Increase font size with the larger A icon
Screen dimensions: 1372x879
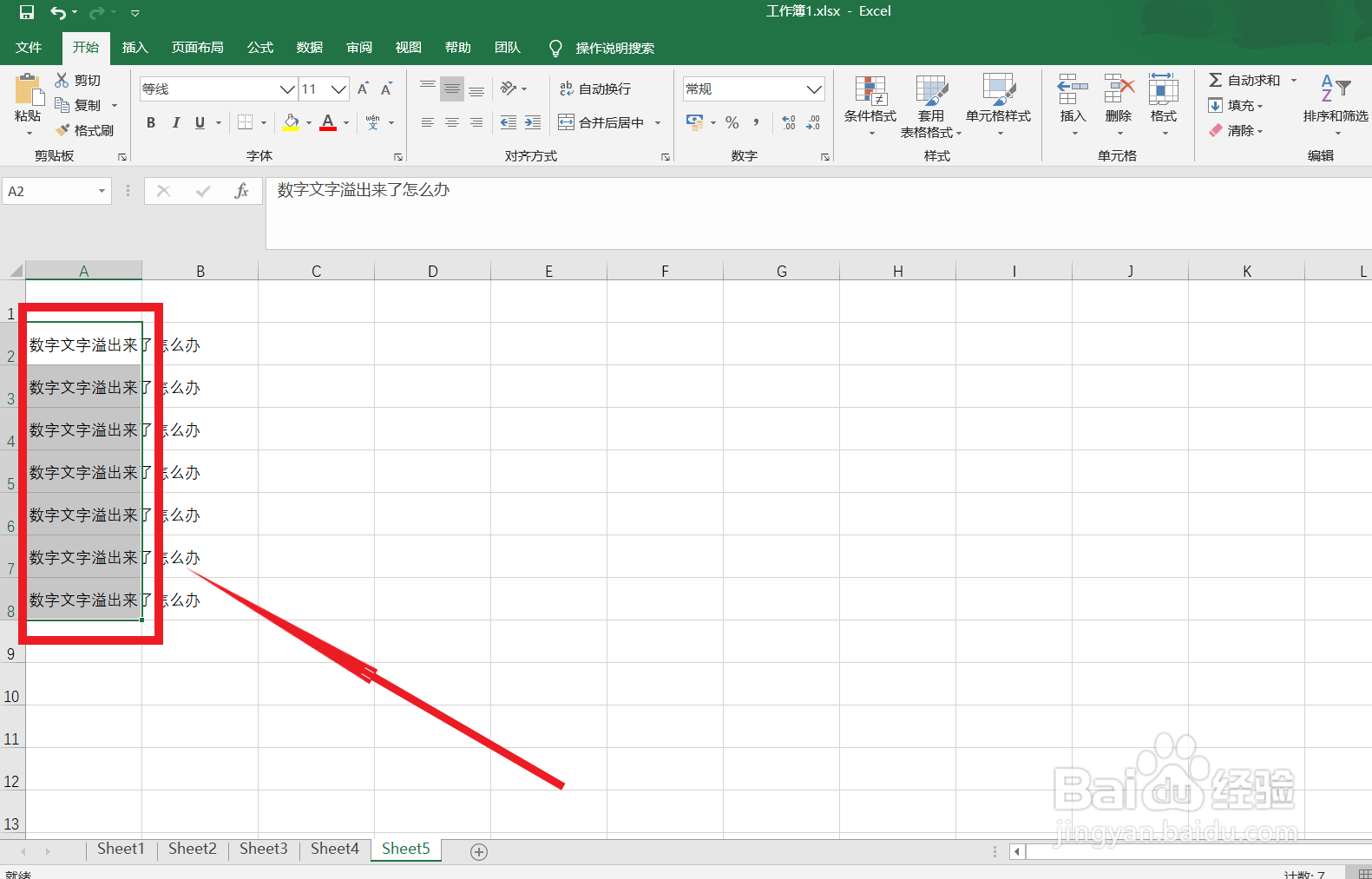363,89
